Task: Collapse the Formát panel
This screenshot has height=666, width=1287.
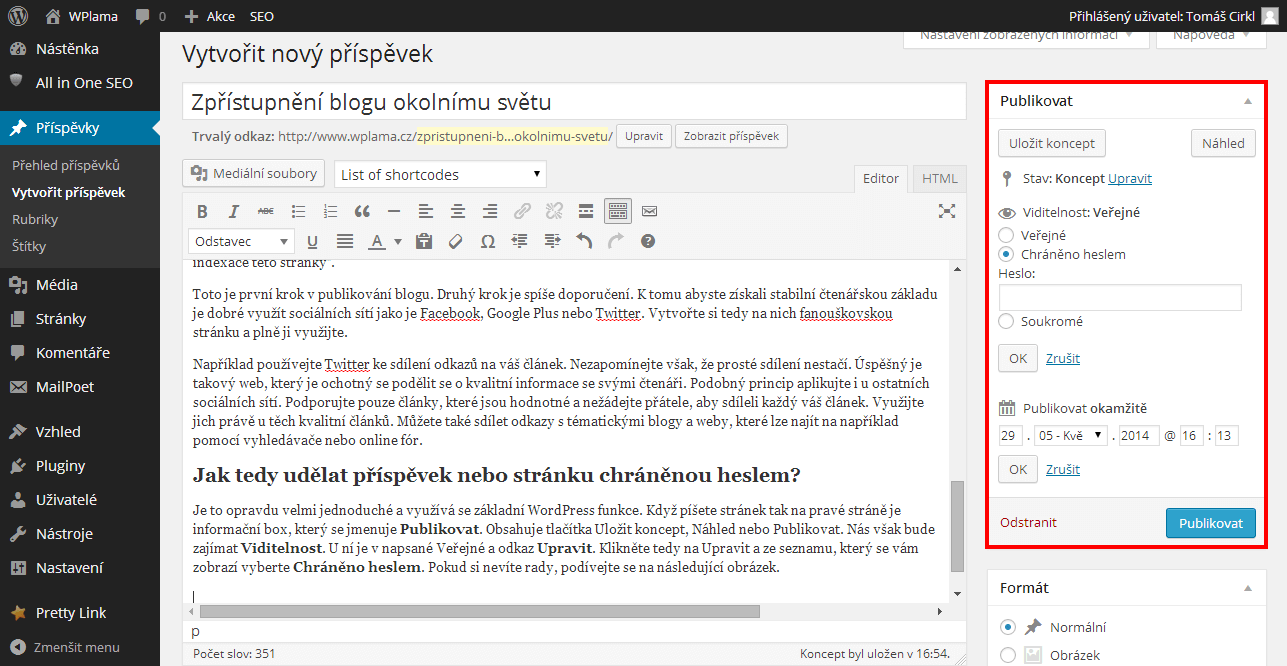Action: tap(1247, 588)
